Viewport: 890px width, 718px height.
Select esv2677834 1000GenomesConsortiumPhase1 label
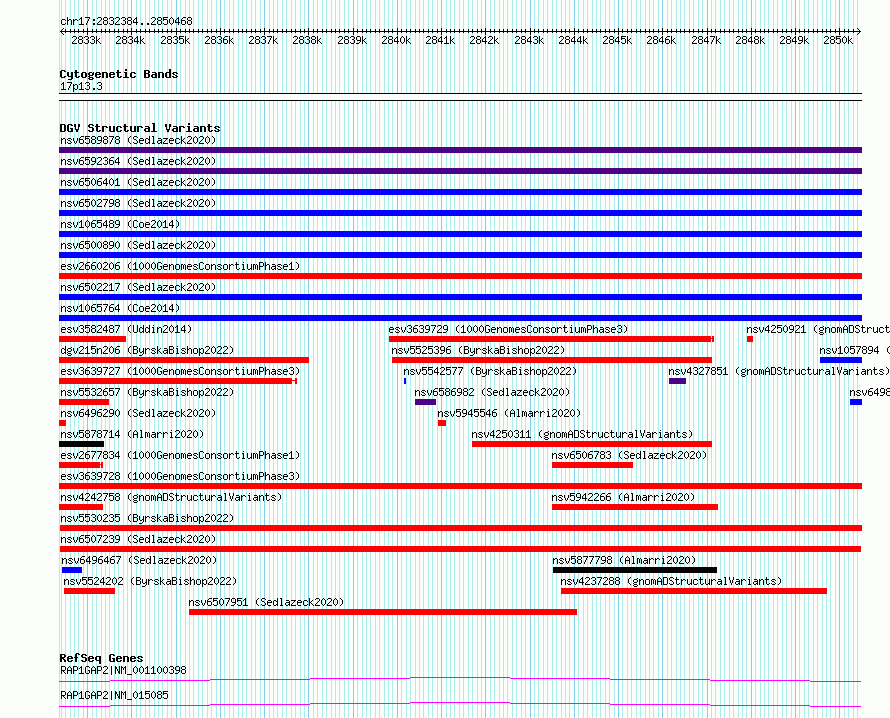180,455
